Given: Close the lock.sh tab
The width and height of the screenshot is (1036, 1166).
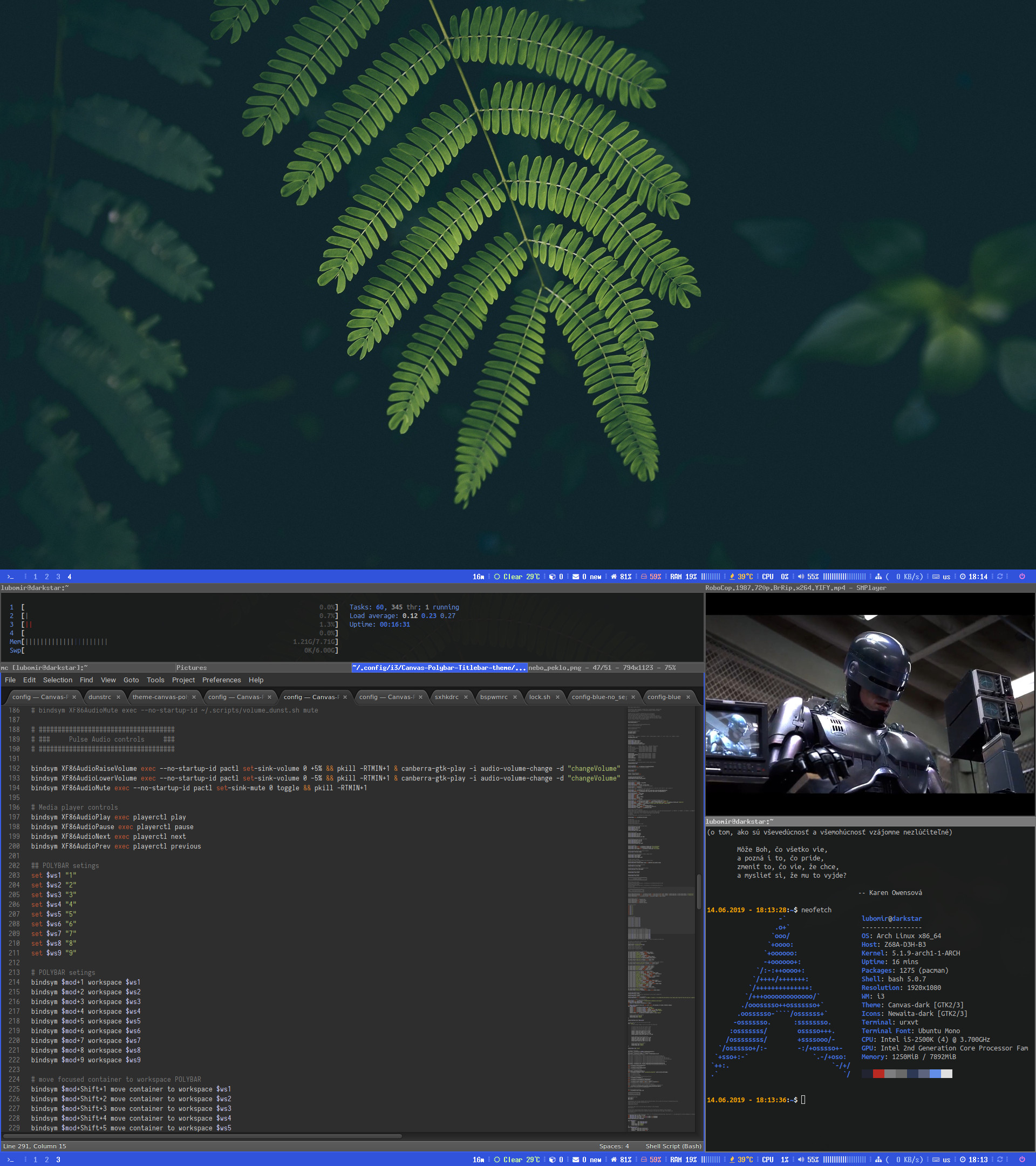Looking at the screenshot, I should pyautogui.click(x=557, y=697).
